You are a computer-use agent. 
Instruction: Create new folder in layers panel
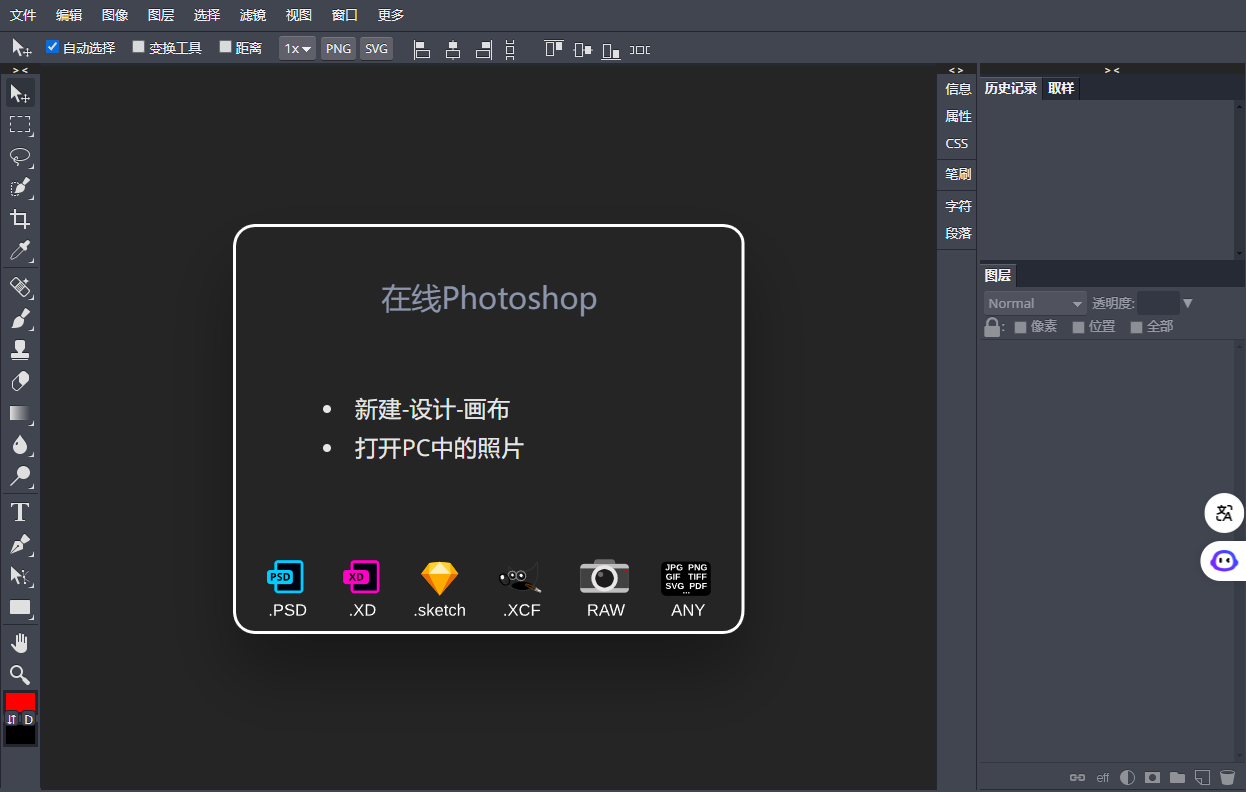1177,777
